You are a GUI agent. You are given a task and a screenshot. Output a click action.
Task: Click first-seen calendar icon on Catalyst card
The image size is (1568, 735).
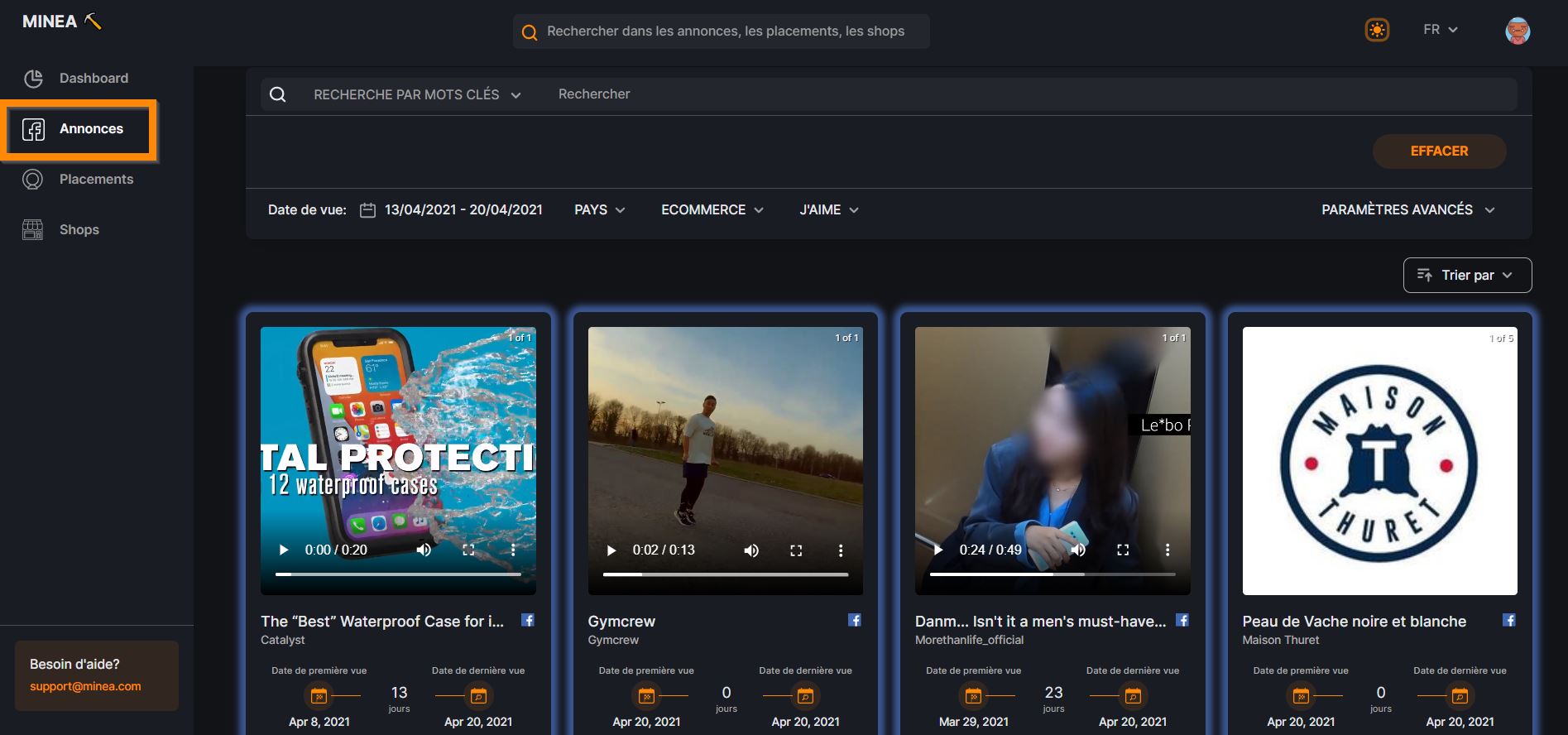pos(319,696)
